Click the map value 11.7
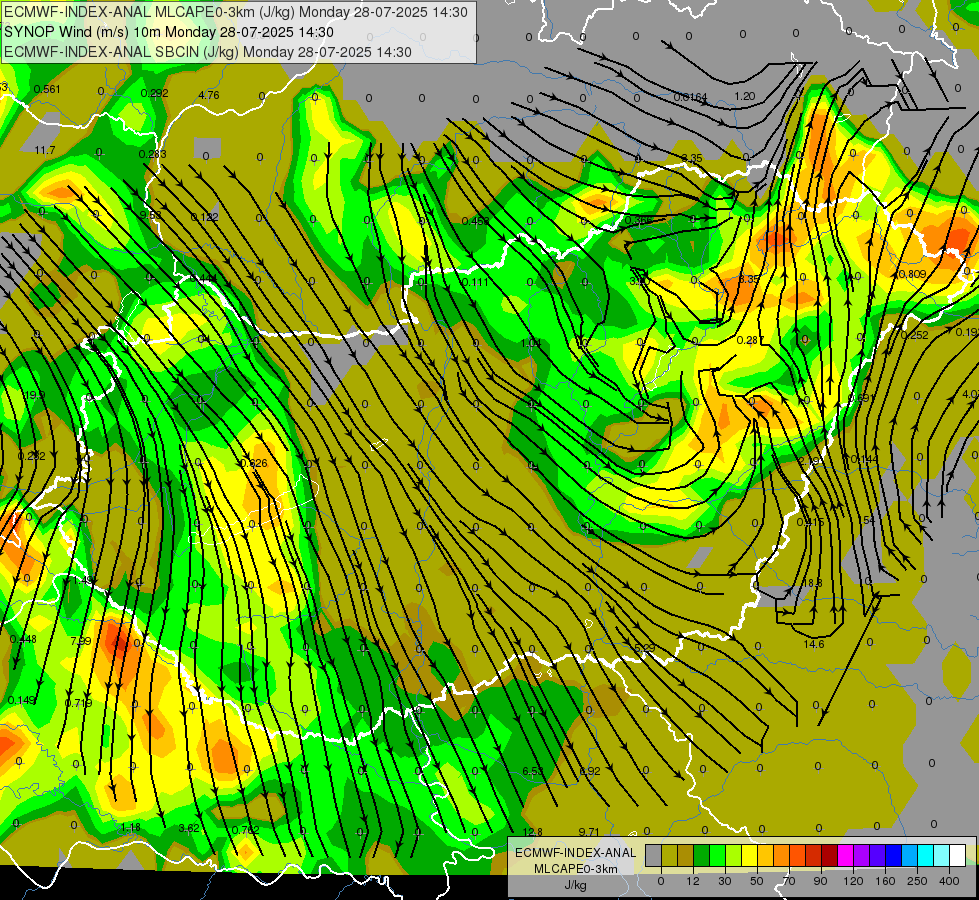Image resolution: width=979 pixels, height=900 pixels. coord(45,151)
